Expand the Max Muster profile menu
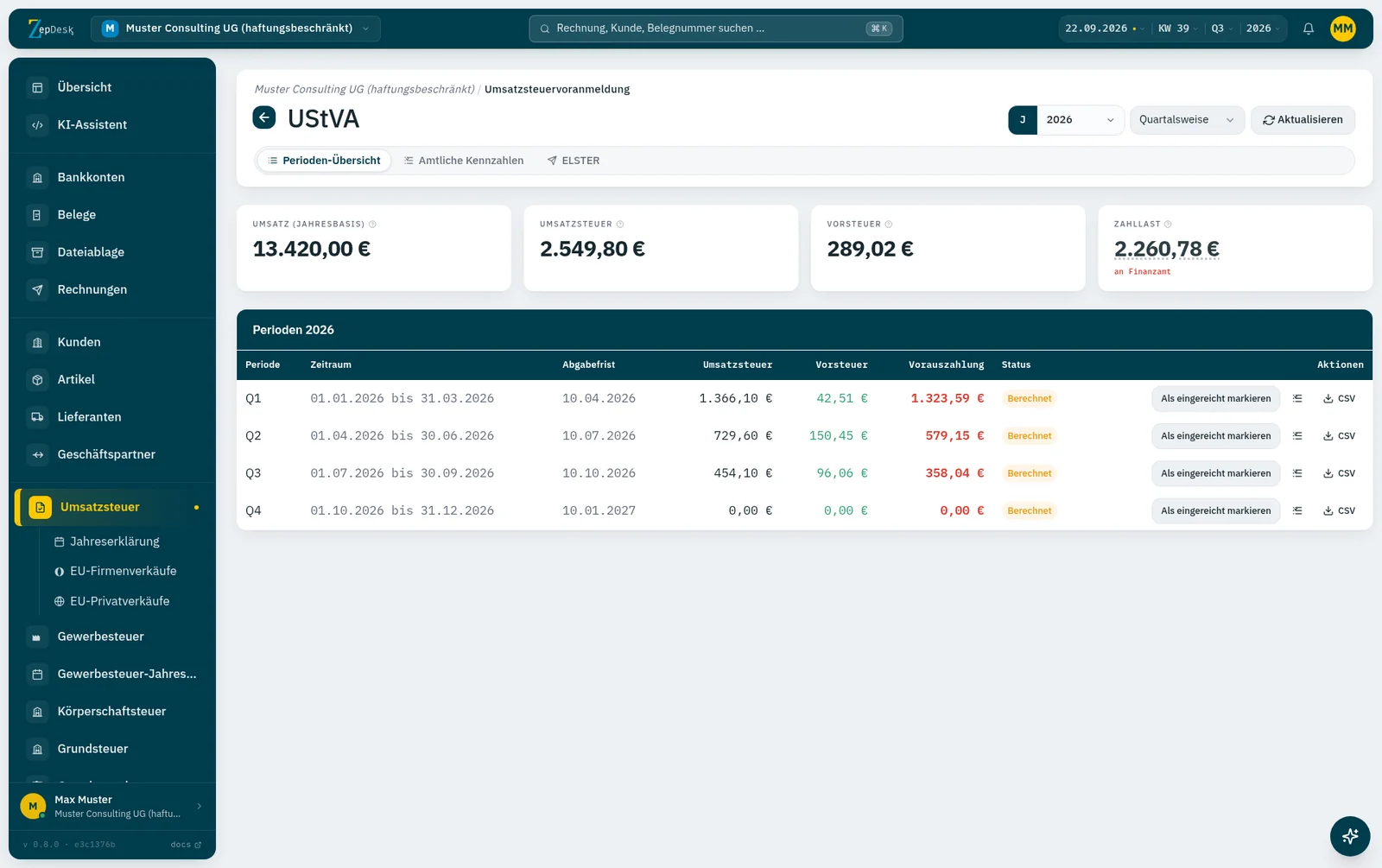The image size is (1382, 868). [112, 807]
